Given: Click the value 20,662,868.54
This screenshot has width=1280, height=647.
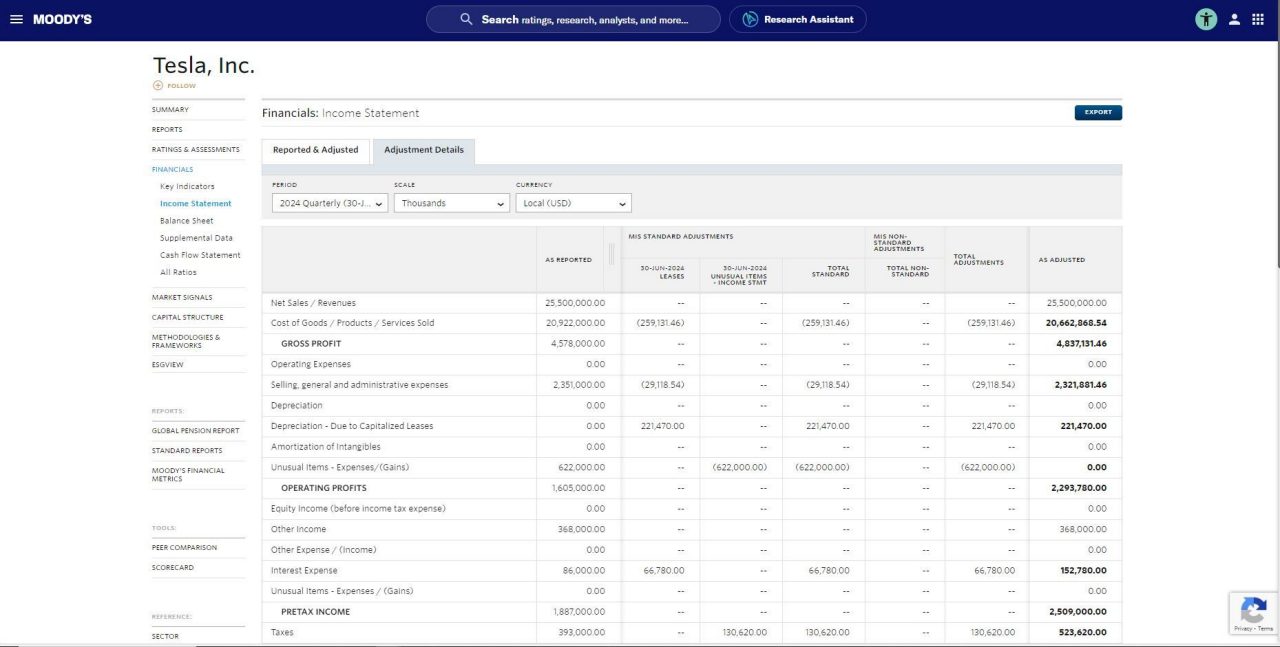Looking at the screenshot, I should [x=1076, y=323].
